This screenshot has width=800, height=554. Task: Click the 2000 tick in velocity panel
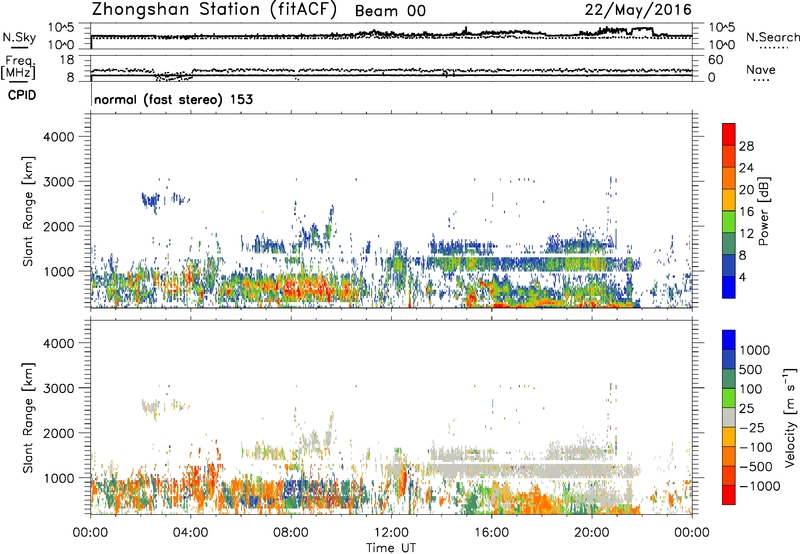58,433
